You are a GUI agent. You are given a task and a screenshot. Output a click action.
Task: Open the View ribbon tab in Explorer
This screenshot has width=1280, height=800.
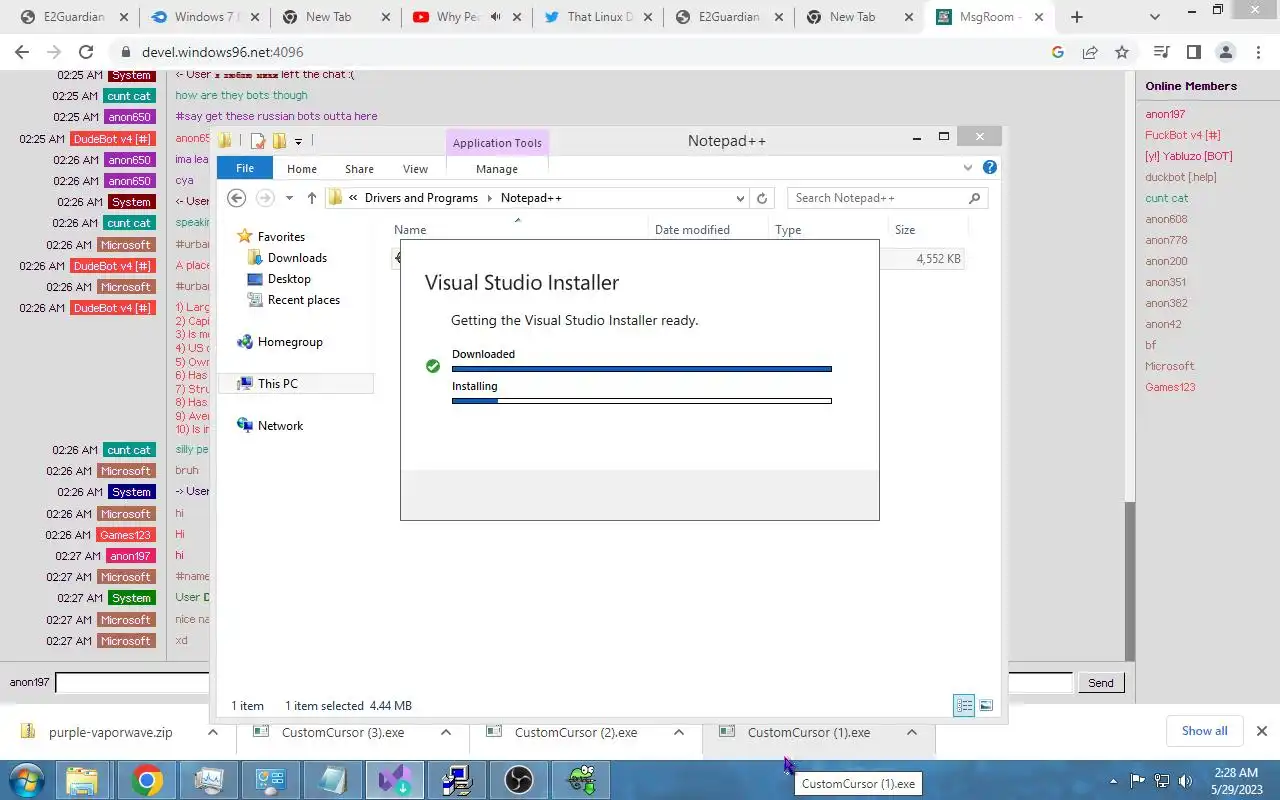(415, 169)
